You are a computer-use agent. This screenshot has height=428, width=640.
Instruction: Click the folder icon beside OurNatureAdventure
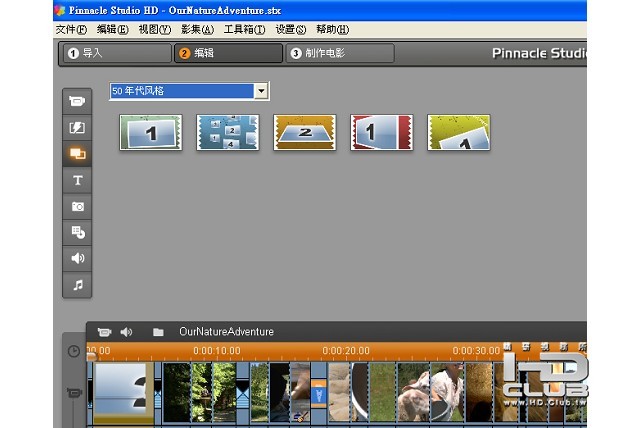[158, 332]
